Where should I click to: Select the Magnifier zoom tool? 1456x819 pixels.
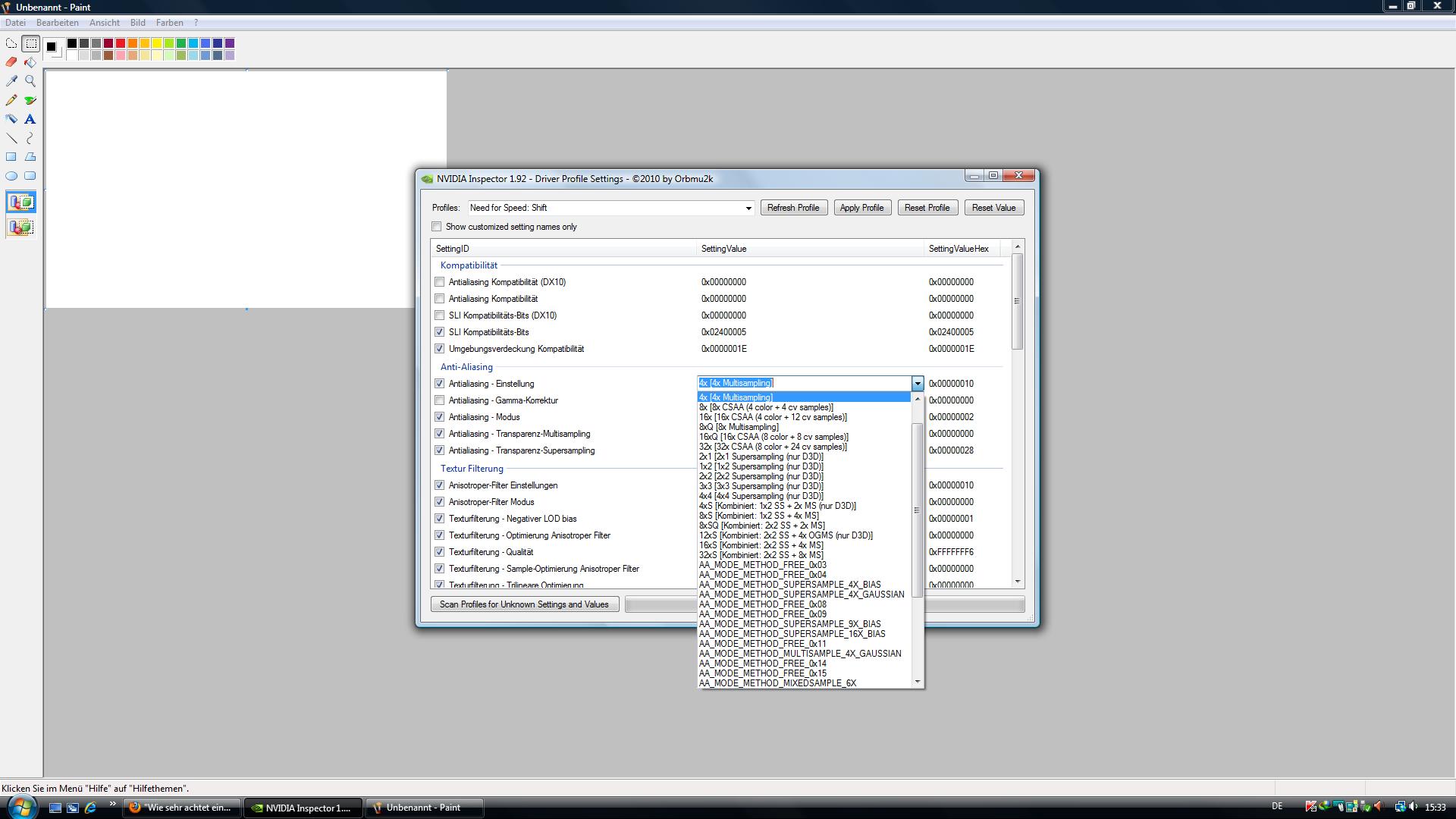[30, 81]
